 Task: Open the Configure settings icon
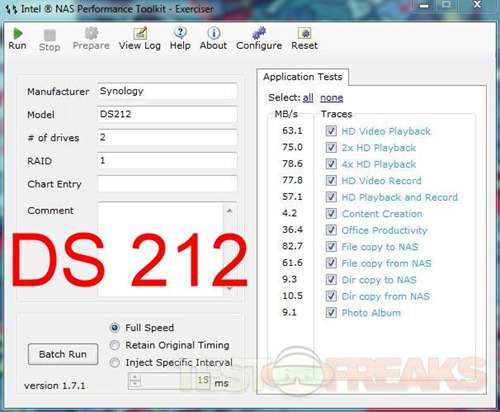pos(259,33)
